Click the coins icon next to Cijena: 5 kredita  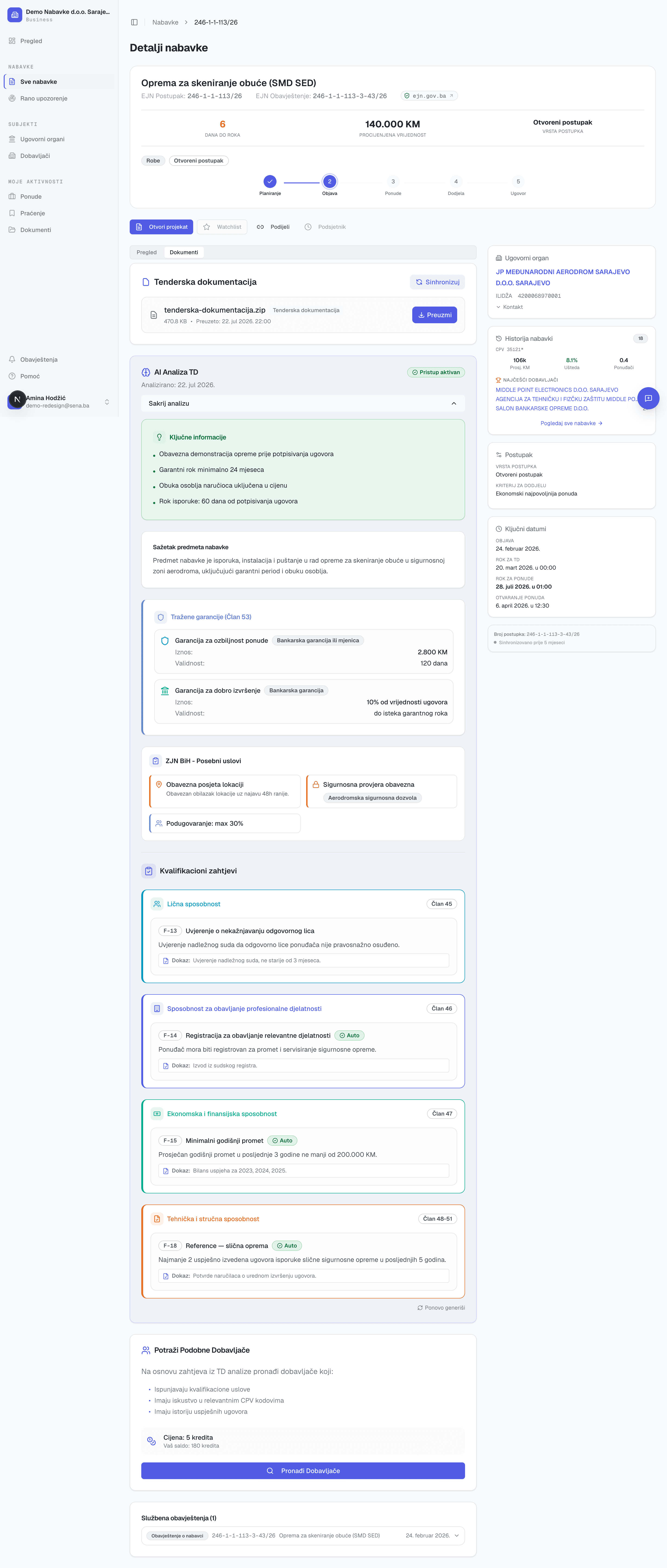(x=151, y=1441)
